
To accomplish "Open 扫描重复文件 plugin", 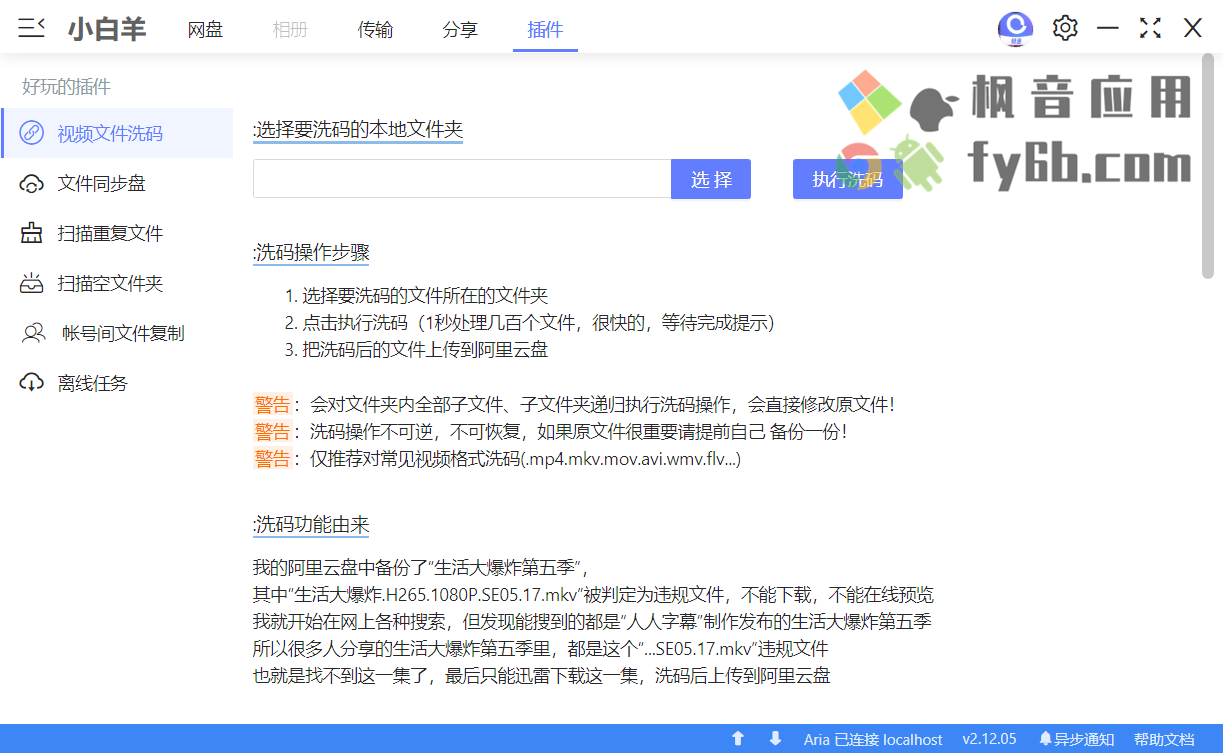I will coord(117,233).
